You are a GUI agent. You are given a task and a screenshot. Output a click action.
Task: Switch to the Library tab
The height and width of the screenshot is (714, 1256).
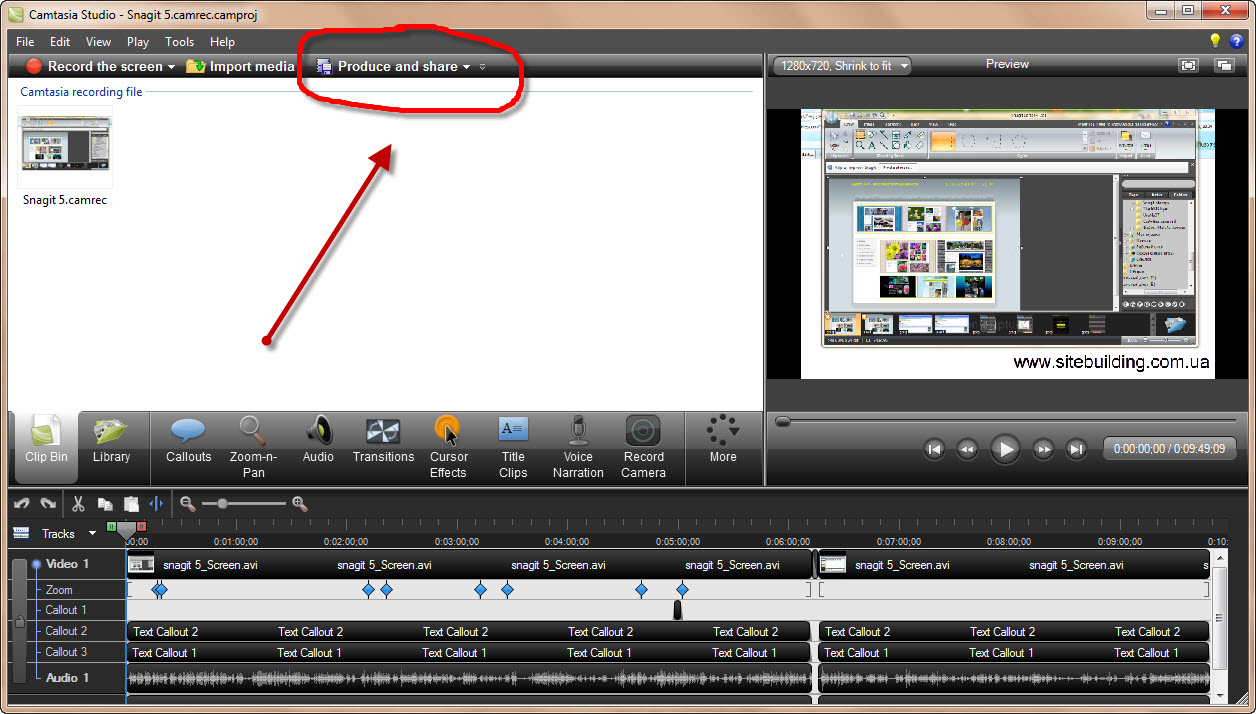[x=111, y=442]
